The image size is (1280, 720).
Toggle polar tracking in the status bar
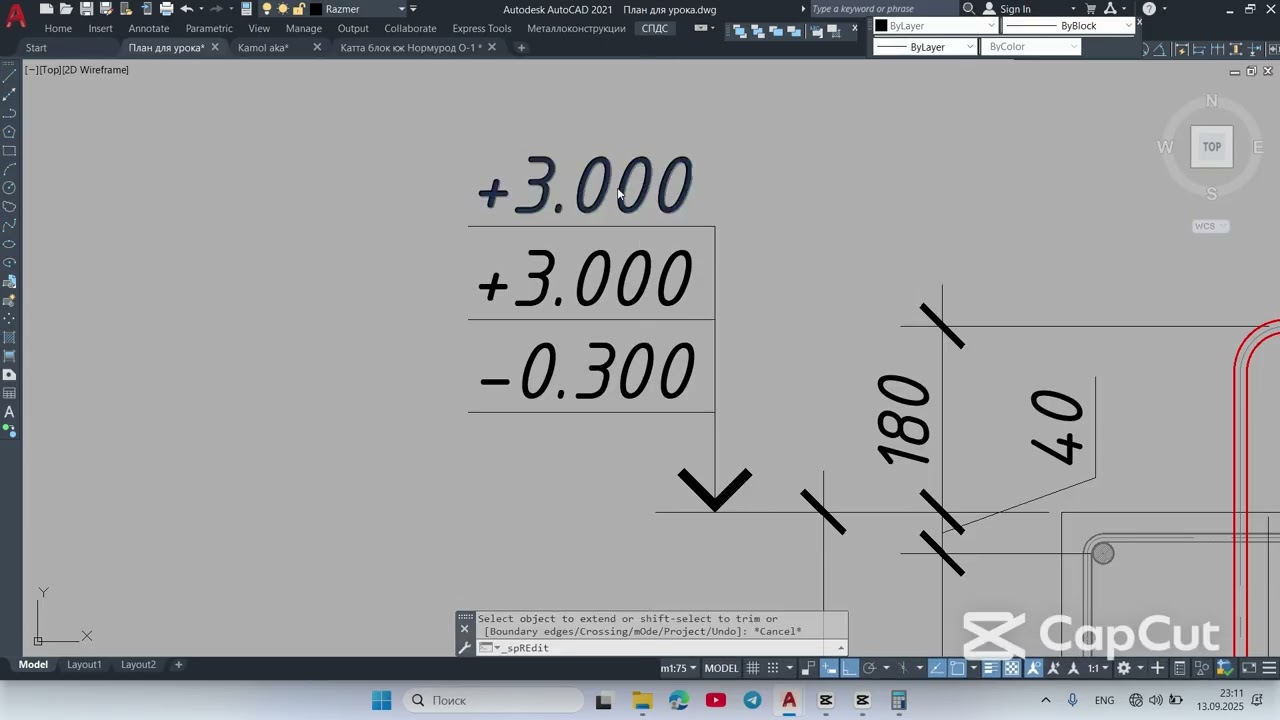click(x=869, y=668)
